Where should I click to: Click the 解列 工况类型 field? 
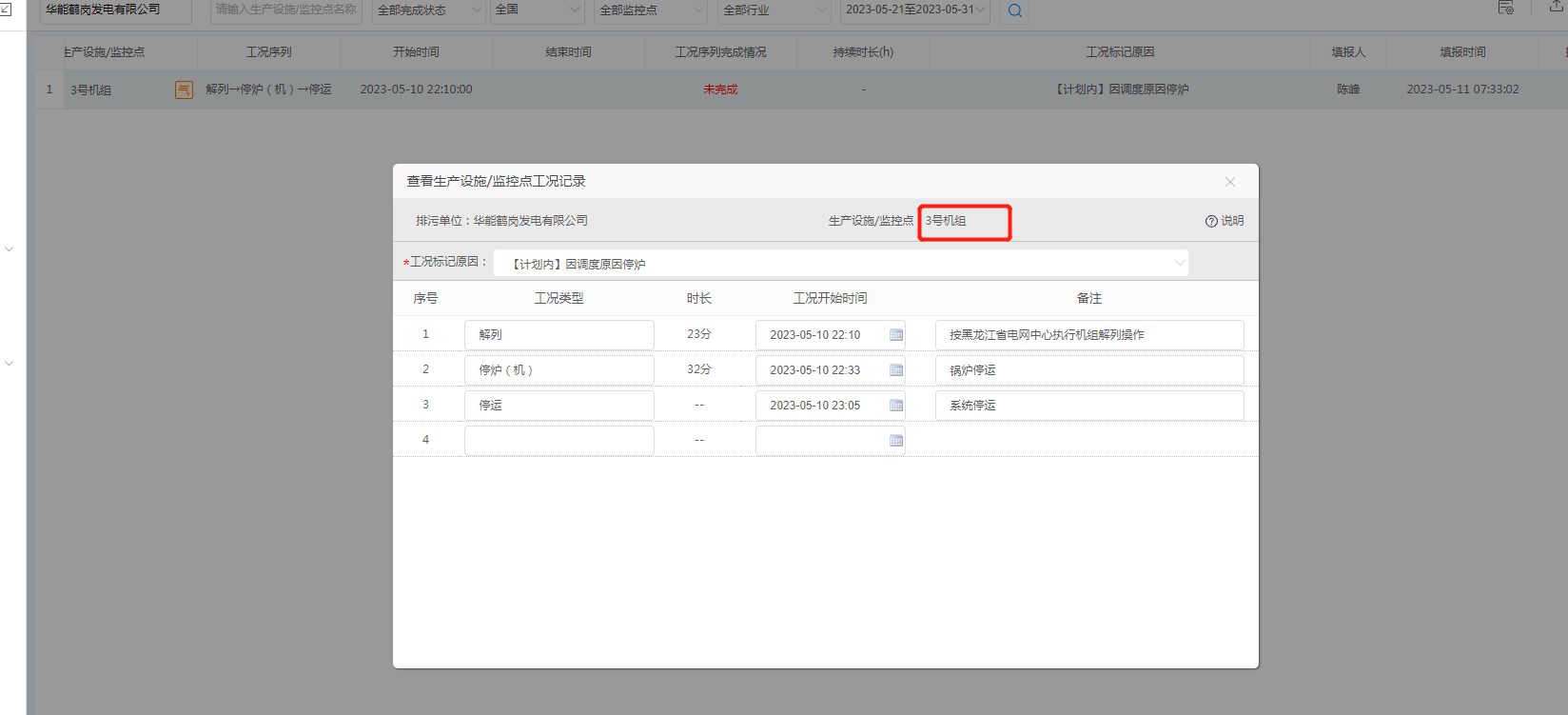click(x=559, y=335)
